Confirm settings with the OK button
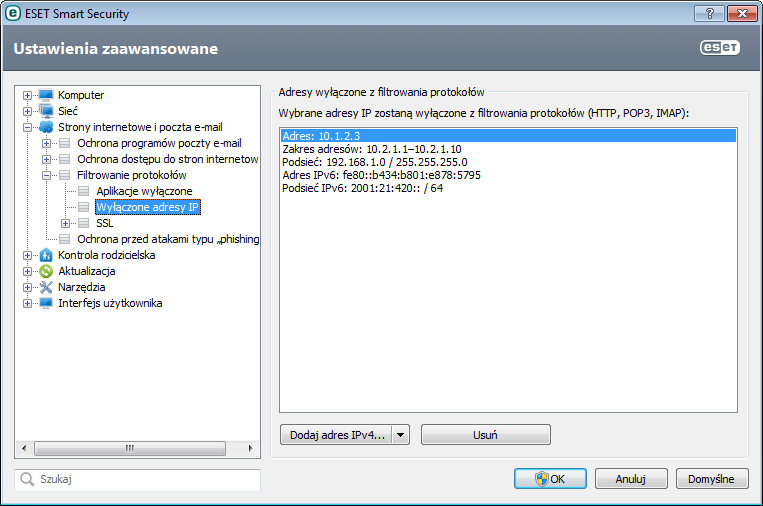Viewport: 763px width, 506px height. click(550, 479)
